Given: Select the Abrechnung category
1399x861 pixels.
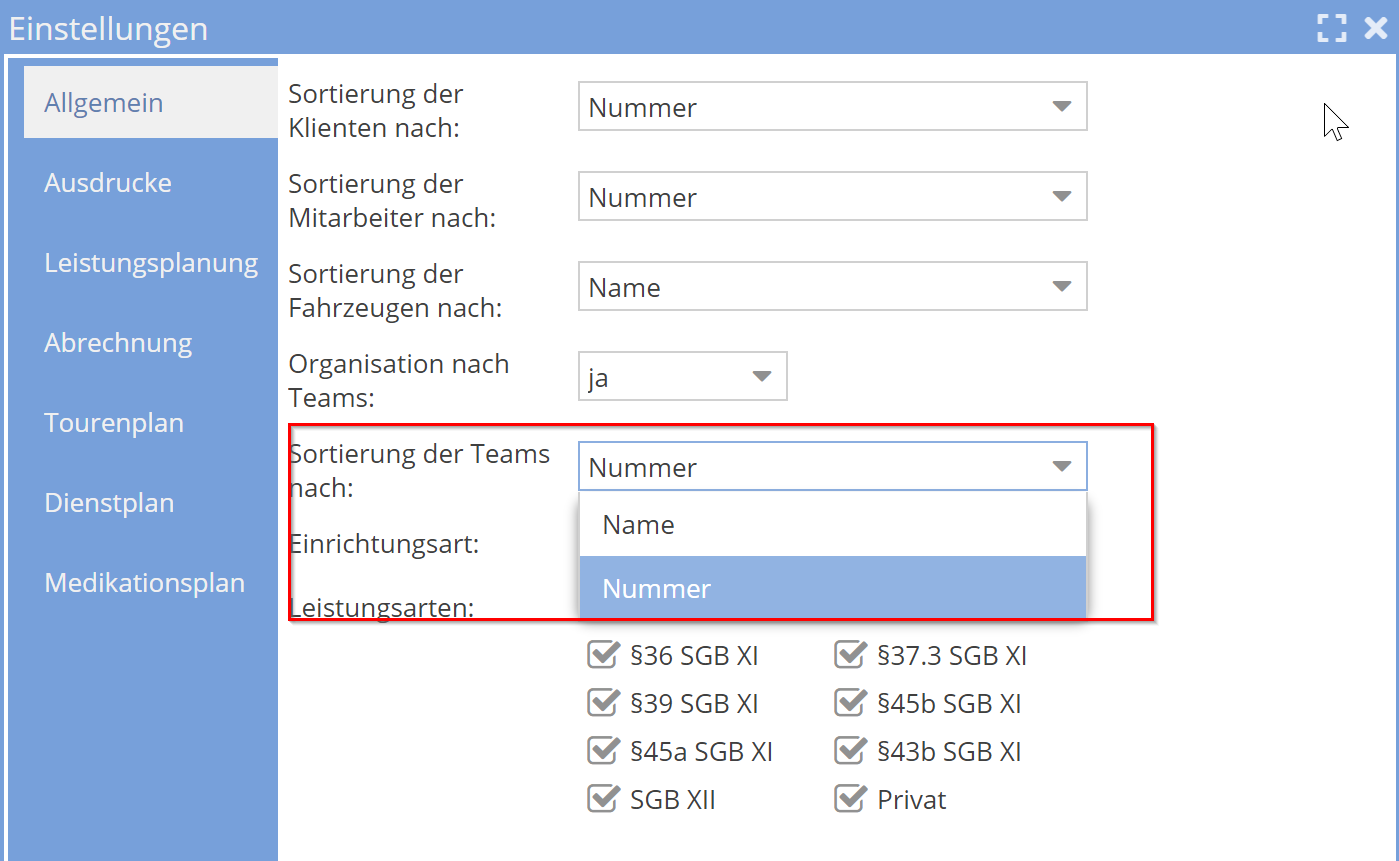Looking at the screenshot, I should click(118, 342).
